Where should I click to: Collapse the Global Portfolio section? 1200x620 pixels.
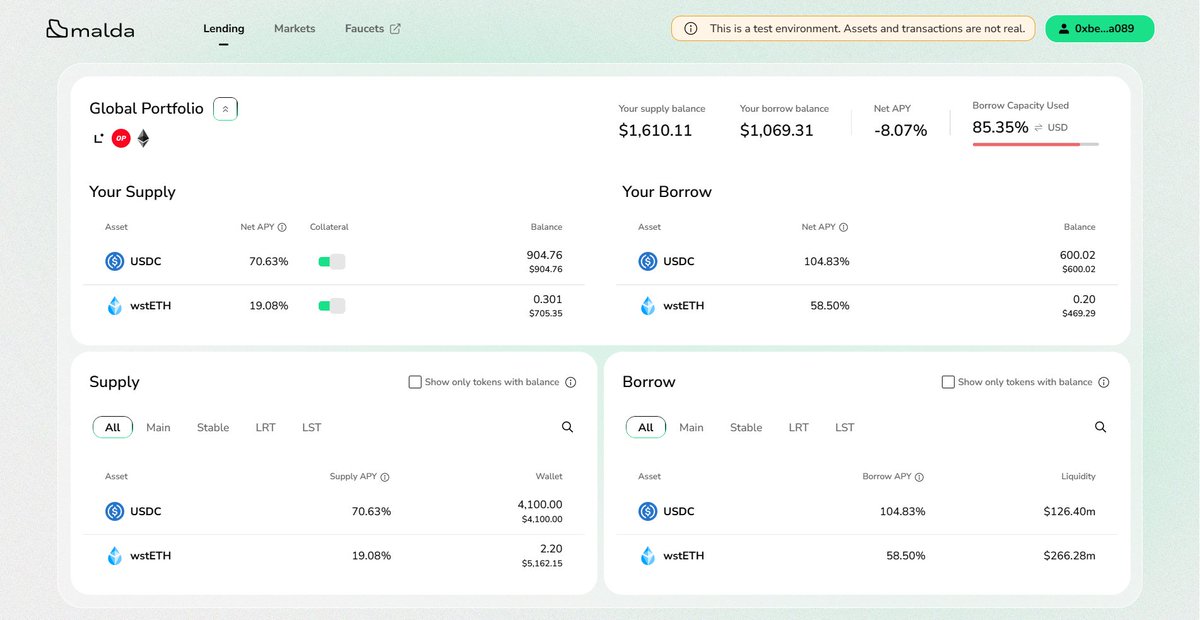[225, 109]
